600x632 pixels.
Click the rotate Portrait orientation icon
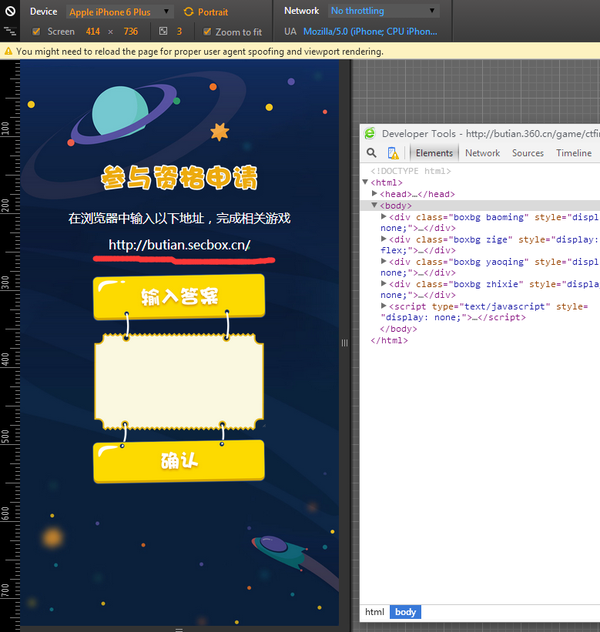188,12
